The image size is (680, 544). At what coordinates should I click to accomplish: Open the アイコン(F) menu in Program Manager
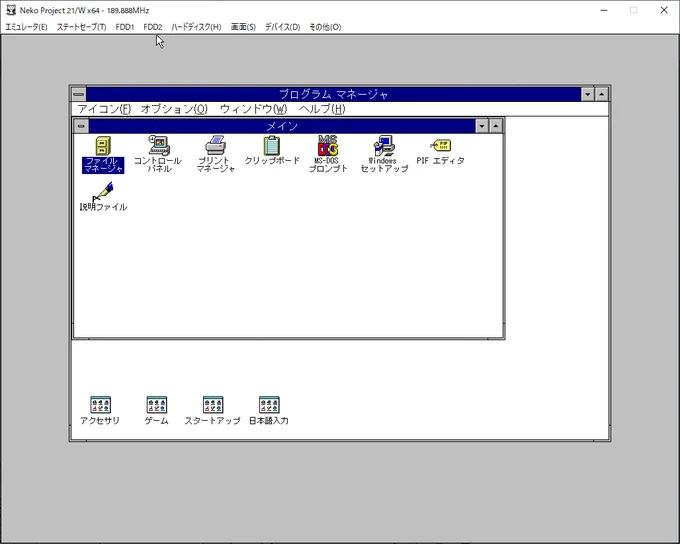[104, 109]
